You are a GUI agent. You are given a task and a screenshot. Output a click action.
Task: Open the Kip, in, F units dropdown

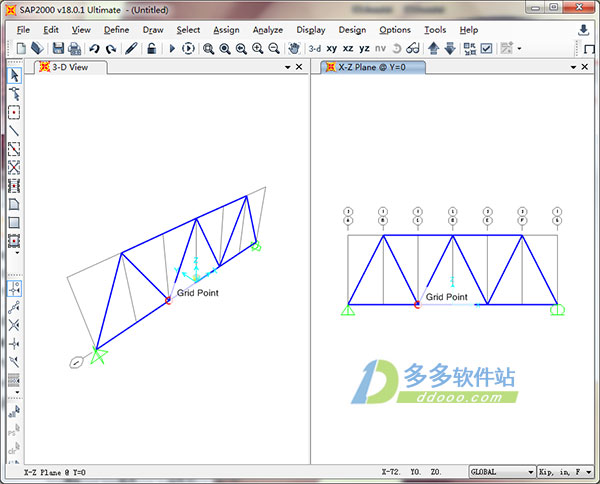click(x=566, y=472)
